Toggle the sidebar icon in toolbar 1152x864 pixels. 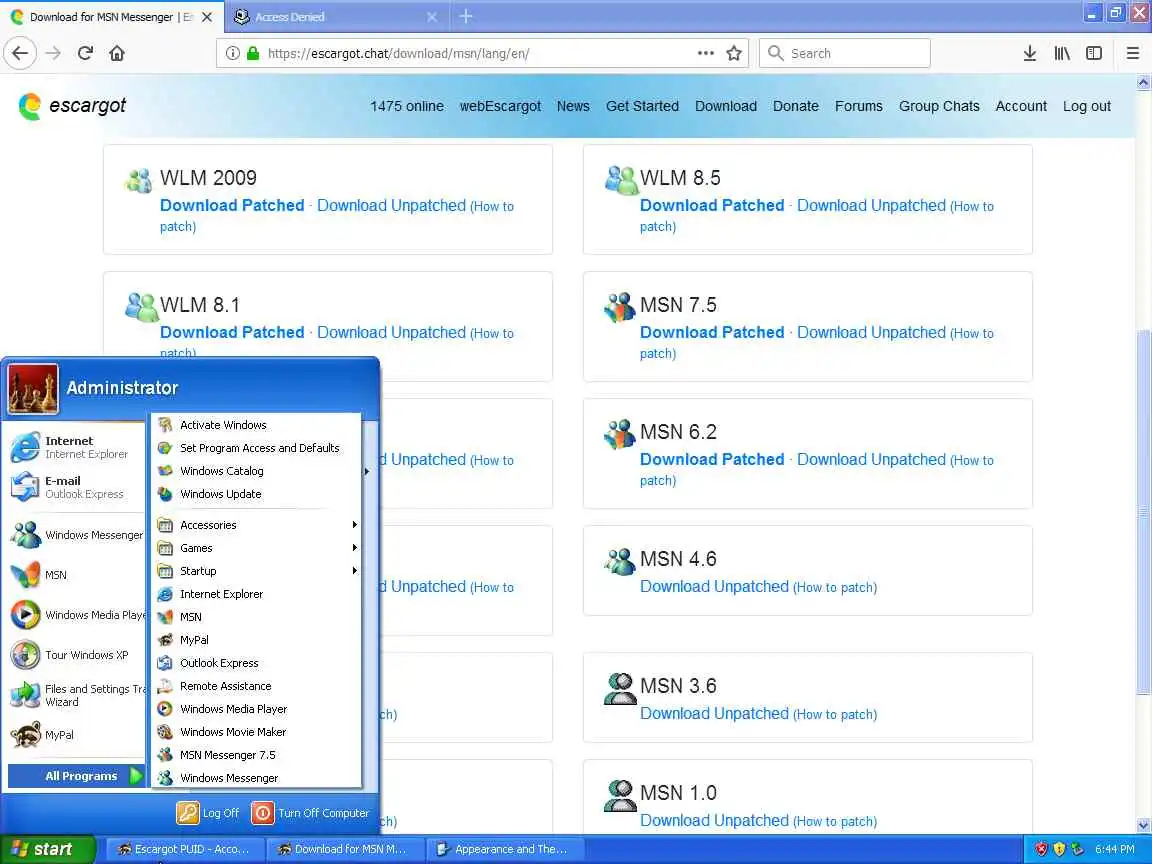point(1094,53)
